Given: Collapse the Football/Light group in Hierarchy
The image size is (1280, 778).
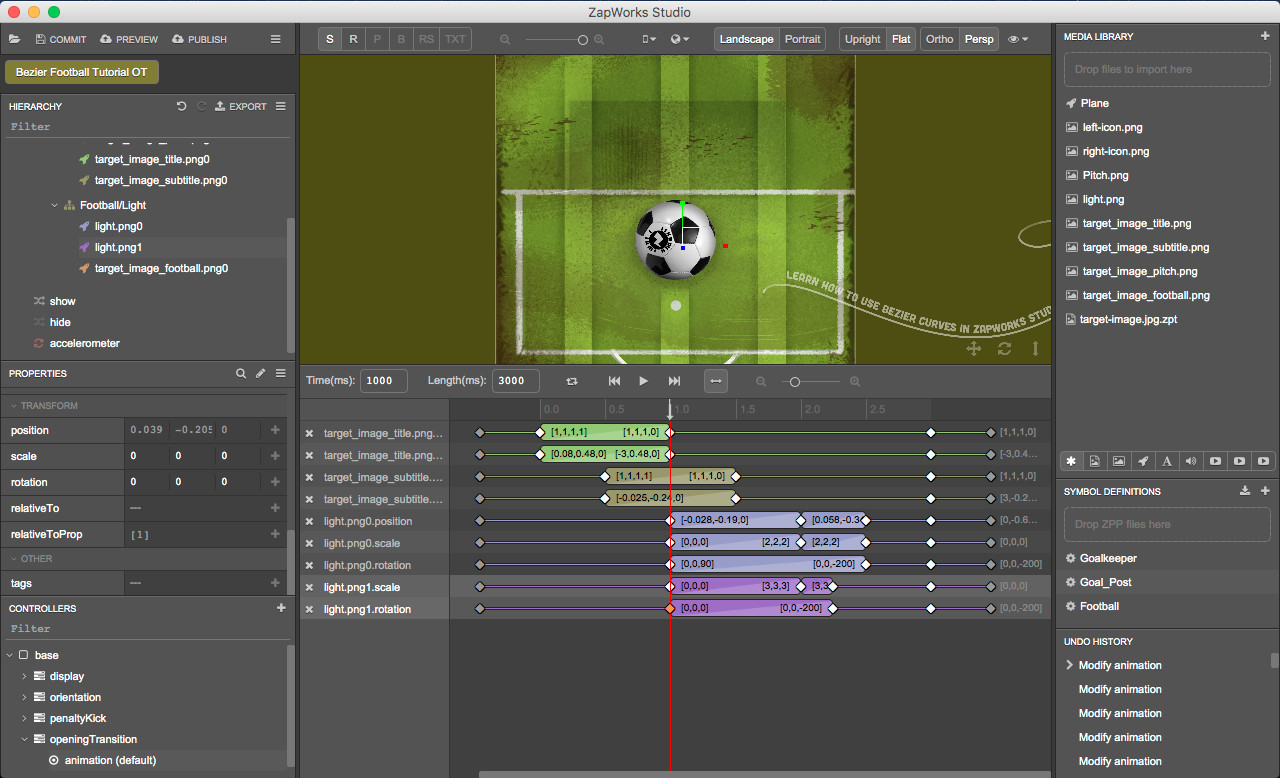Looking at the screenshot, I should 54,205.
